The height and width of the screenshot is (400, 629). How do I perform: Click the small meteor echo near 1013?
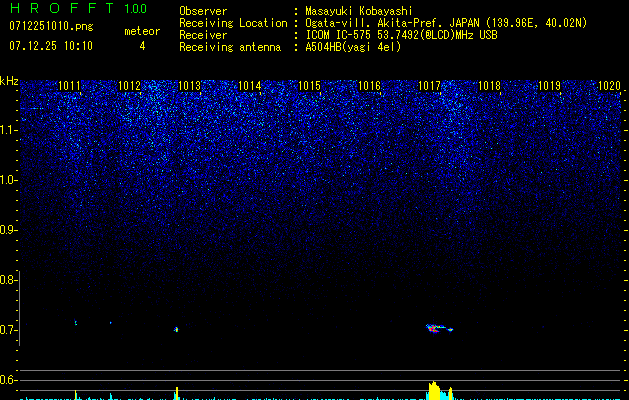pos(176,329)
